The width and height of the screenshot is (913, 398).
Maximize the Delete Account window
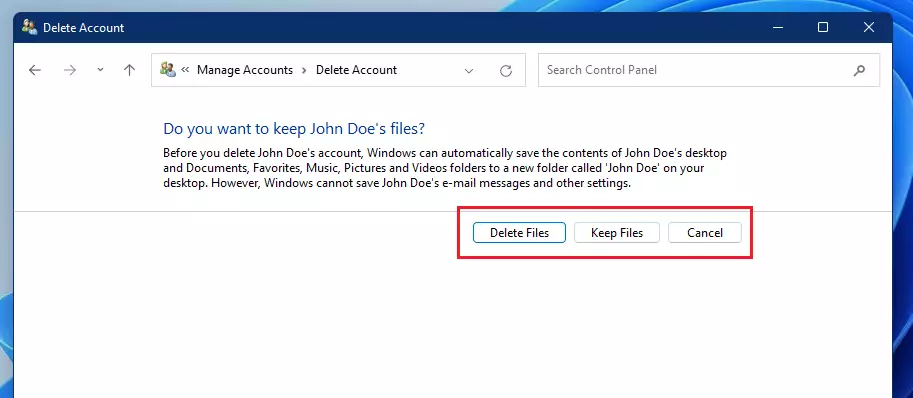(x=823, y=27)
